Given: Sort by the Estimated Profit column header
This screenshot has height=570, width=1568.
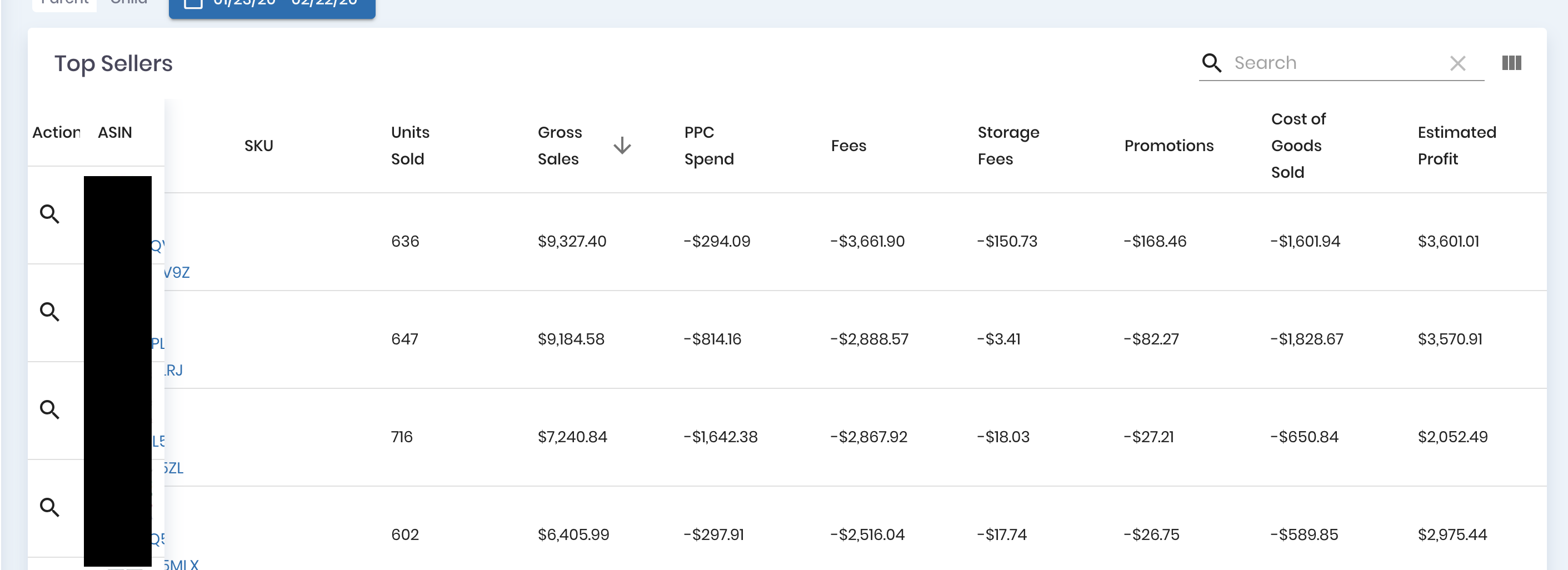Looking at the screenshot, I should click(1456, 146).
